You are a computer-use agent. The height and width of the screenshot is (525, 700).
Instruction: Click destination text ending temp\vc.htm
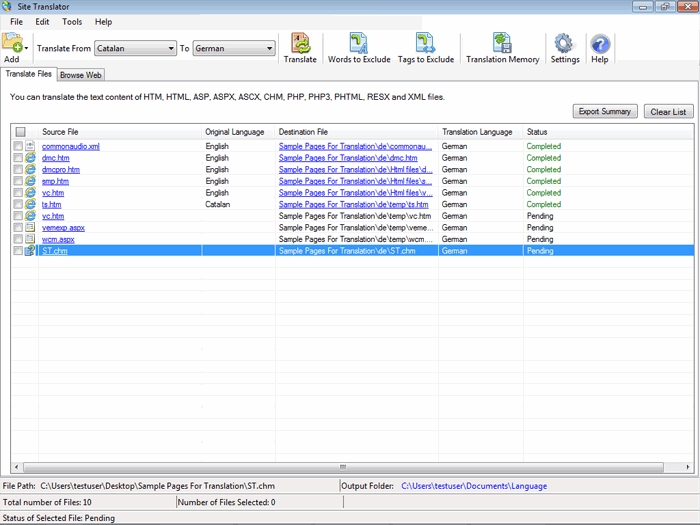[x=355, y=216]
